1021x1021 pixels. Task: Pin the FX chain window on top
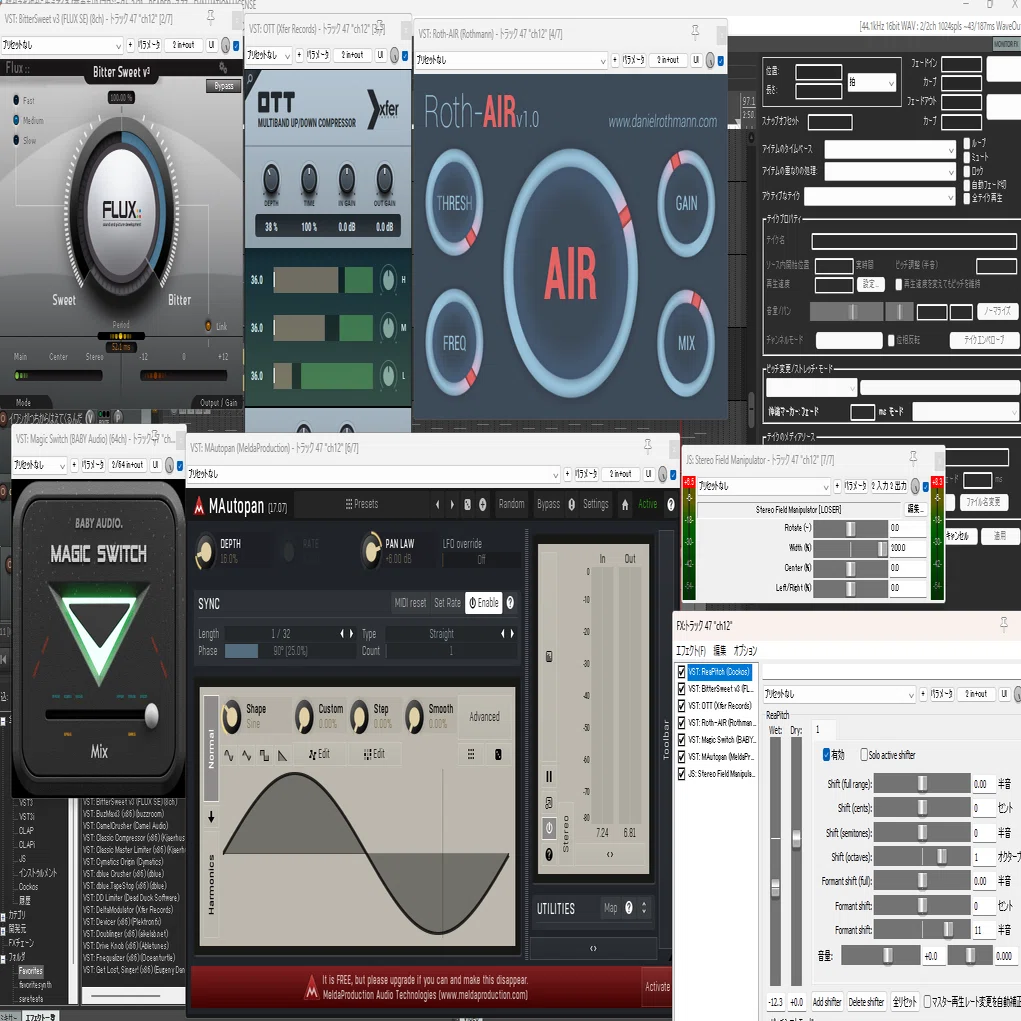(1003, 624)
